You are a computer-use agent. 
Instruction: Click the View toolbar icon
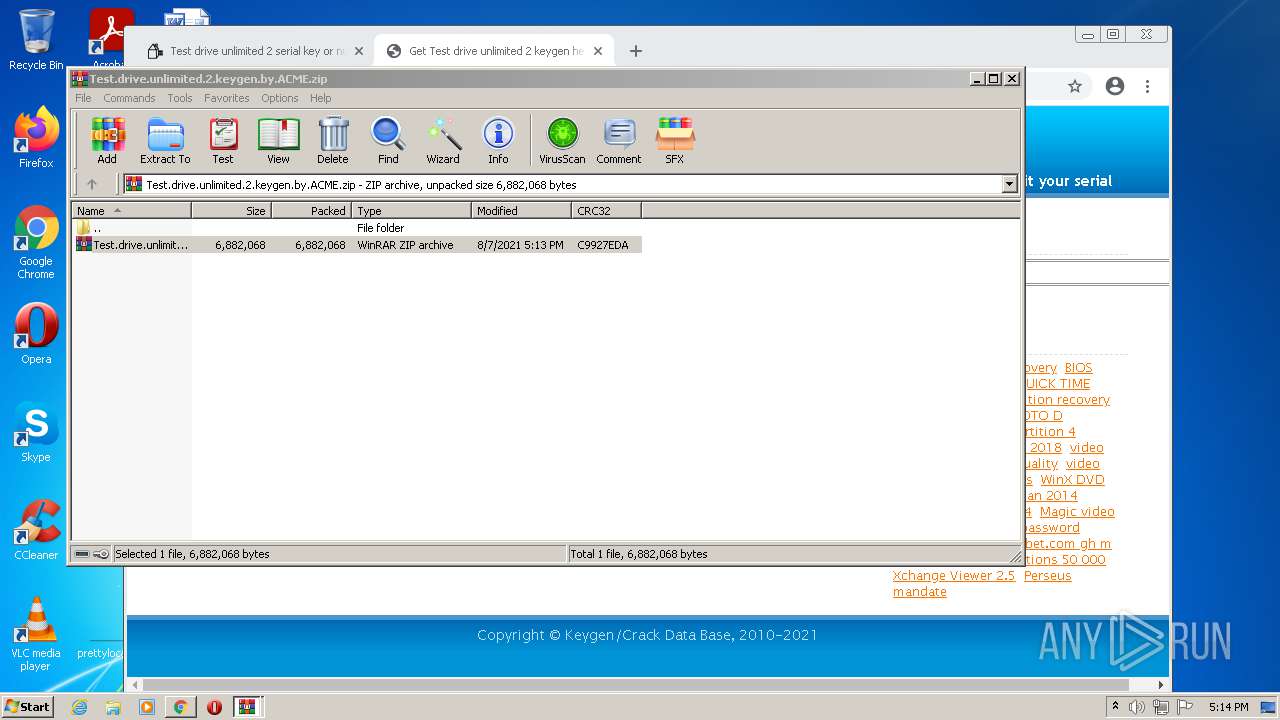tap(278, 140)
